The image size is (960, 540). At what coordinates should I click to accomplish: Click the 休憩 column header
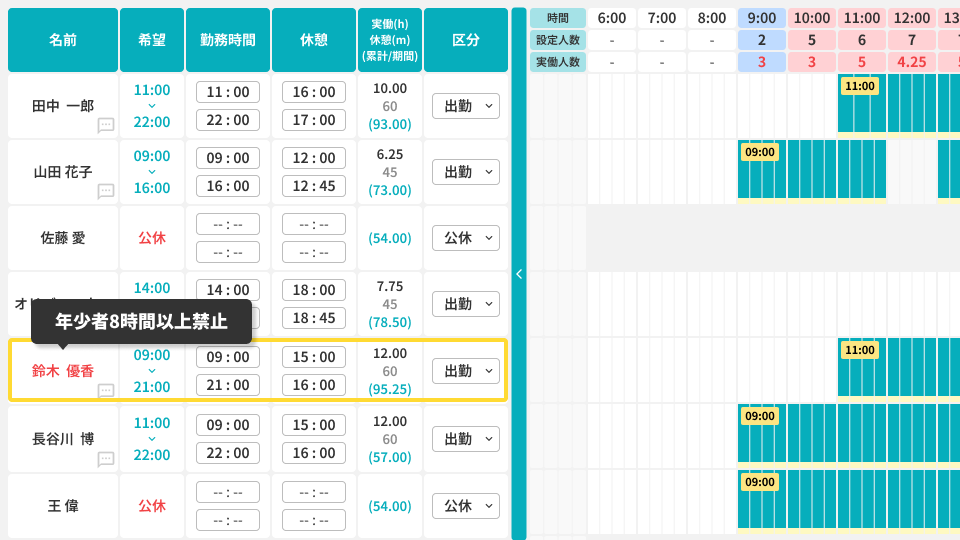(x=313, y=40)
